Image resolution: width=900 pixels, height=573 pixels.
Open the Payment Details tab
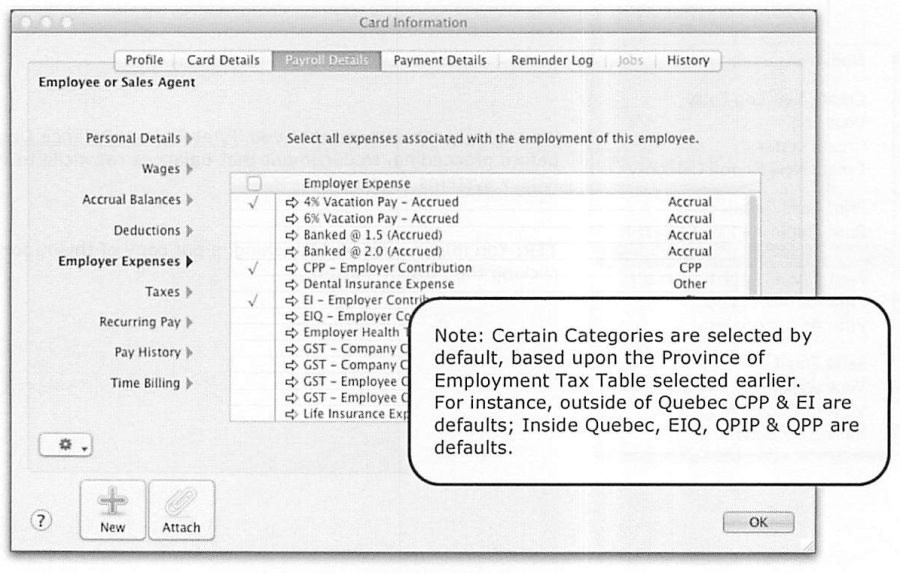(x=440, y=60)
